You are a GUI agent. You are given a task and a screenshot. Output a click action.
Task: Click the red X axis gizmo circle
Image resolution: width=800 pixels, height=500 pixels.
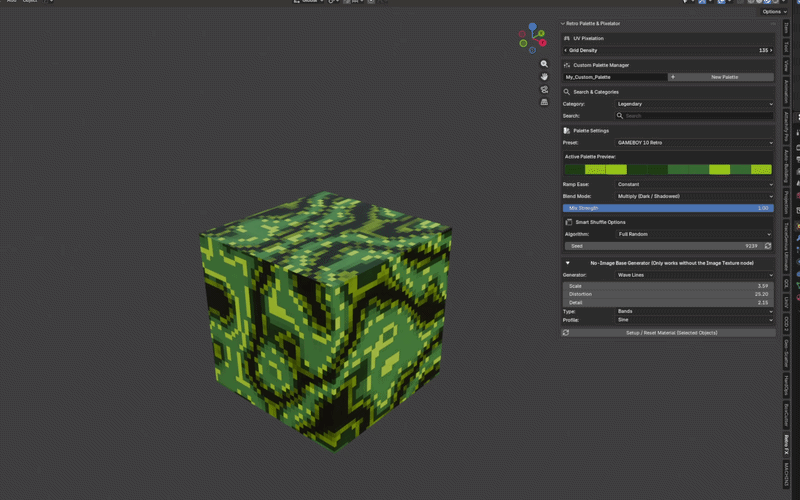(x=542, y=42)
